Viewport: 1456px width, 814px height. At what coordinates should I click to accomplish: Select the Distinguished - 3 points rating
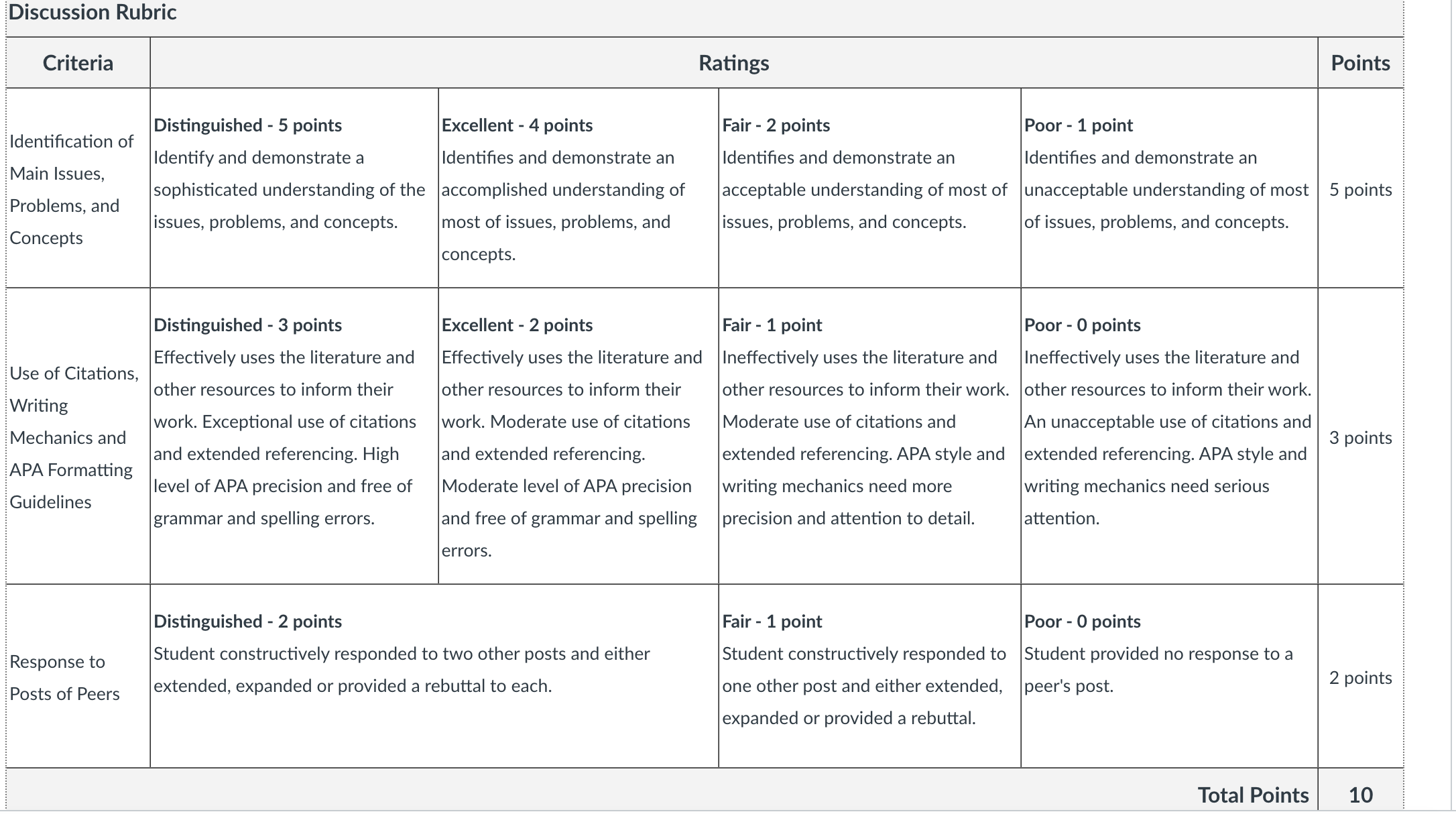click(x=294, y=436)
